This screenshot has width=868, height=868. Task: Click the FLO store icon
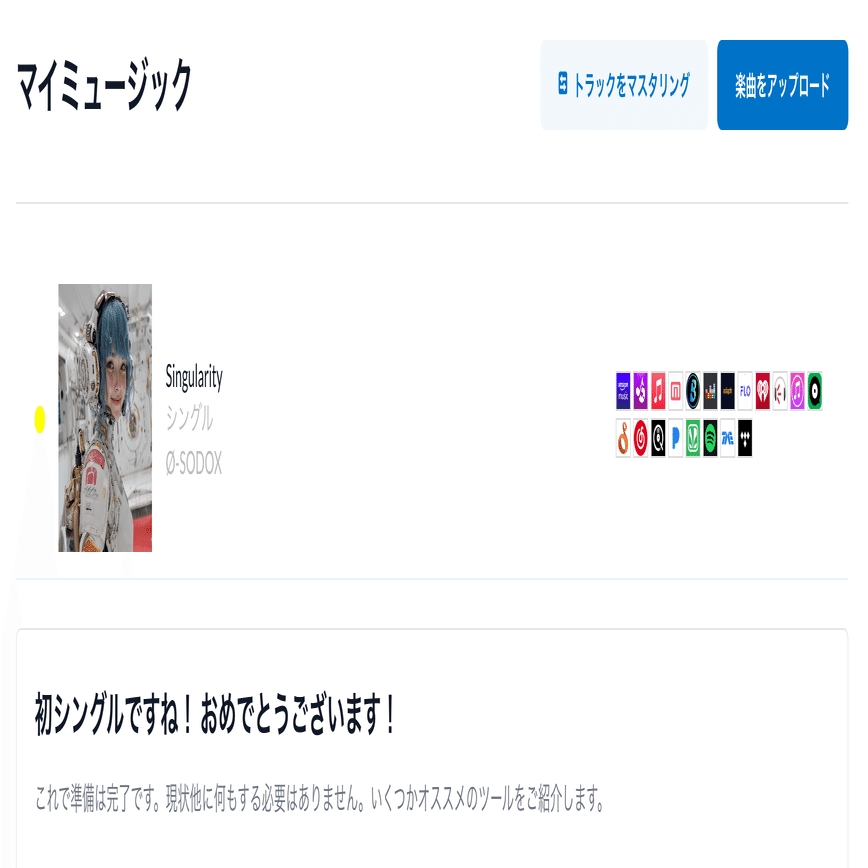745,391
